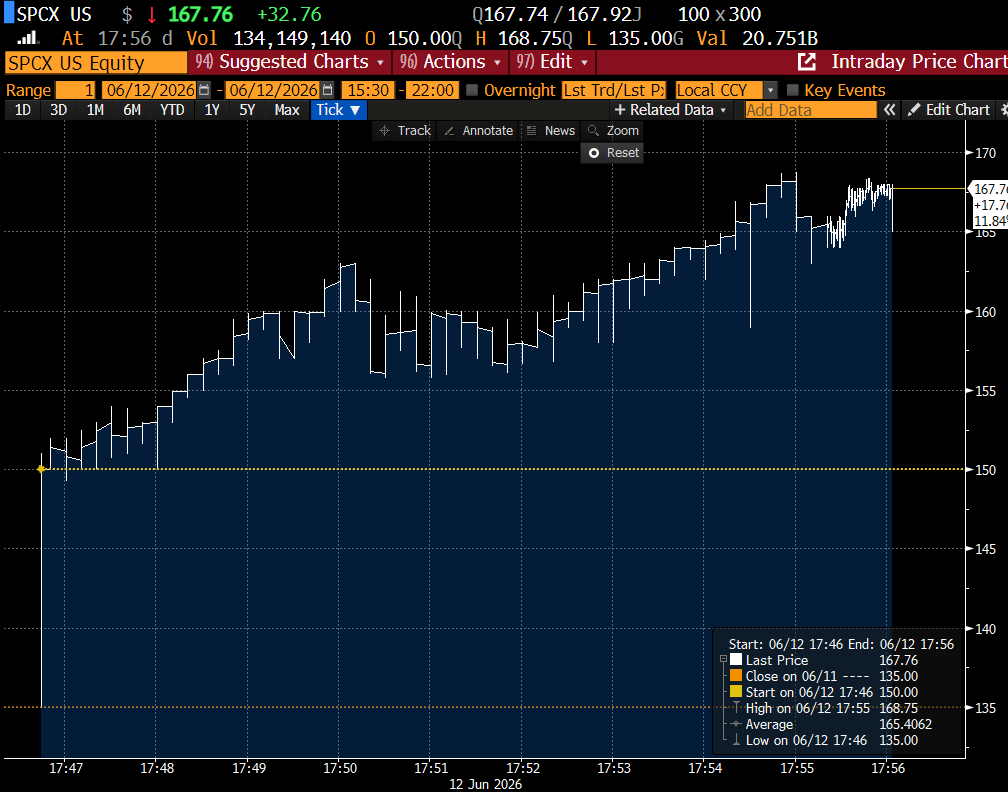Switch to the 5Y range tab
Viewport: 1008px width, 792px height.
coord(248,110)
